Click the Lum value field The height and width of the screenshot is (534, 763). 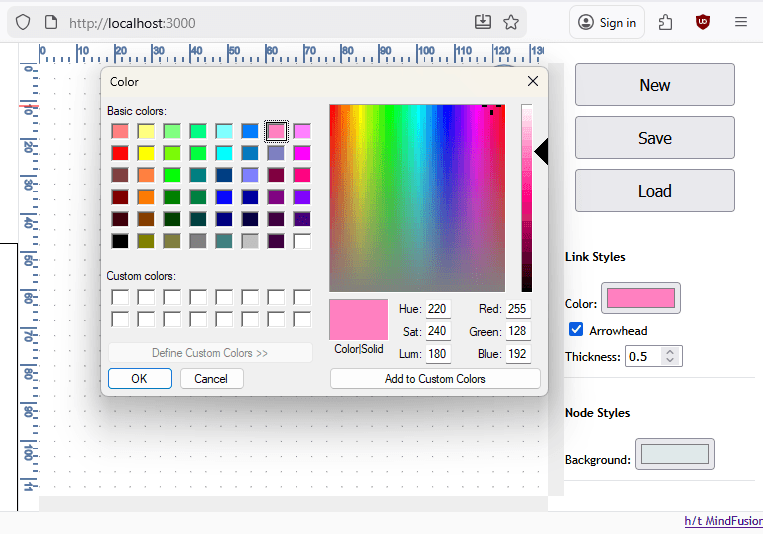pos(437,354)
